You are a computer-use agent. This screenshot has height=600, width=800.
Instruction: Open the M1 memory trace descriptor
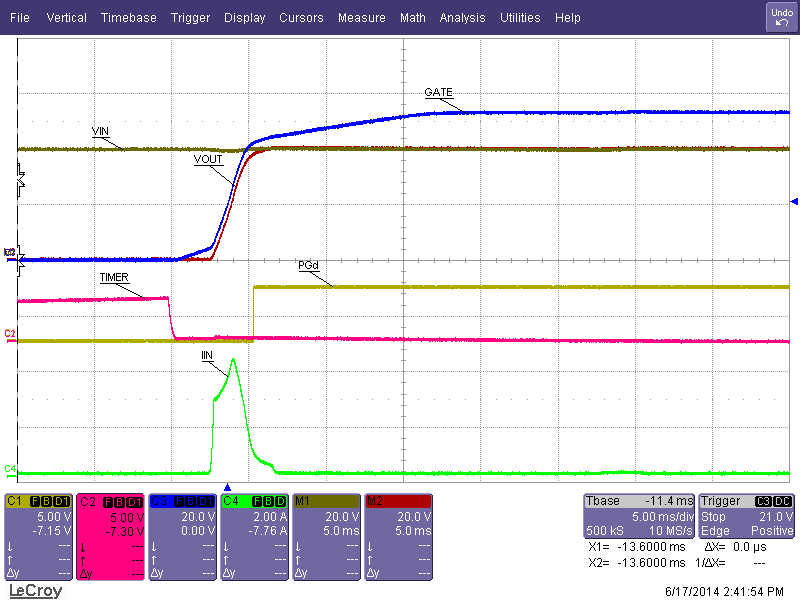(x=326, y=536)
